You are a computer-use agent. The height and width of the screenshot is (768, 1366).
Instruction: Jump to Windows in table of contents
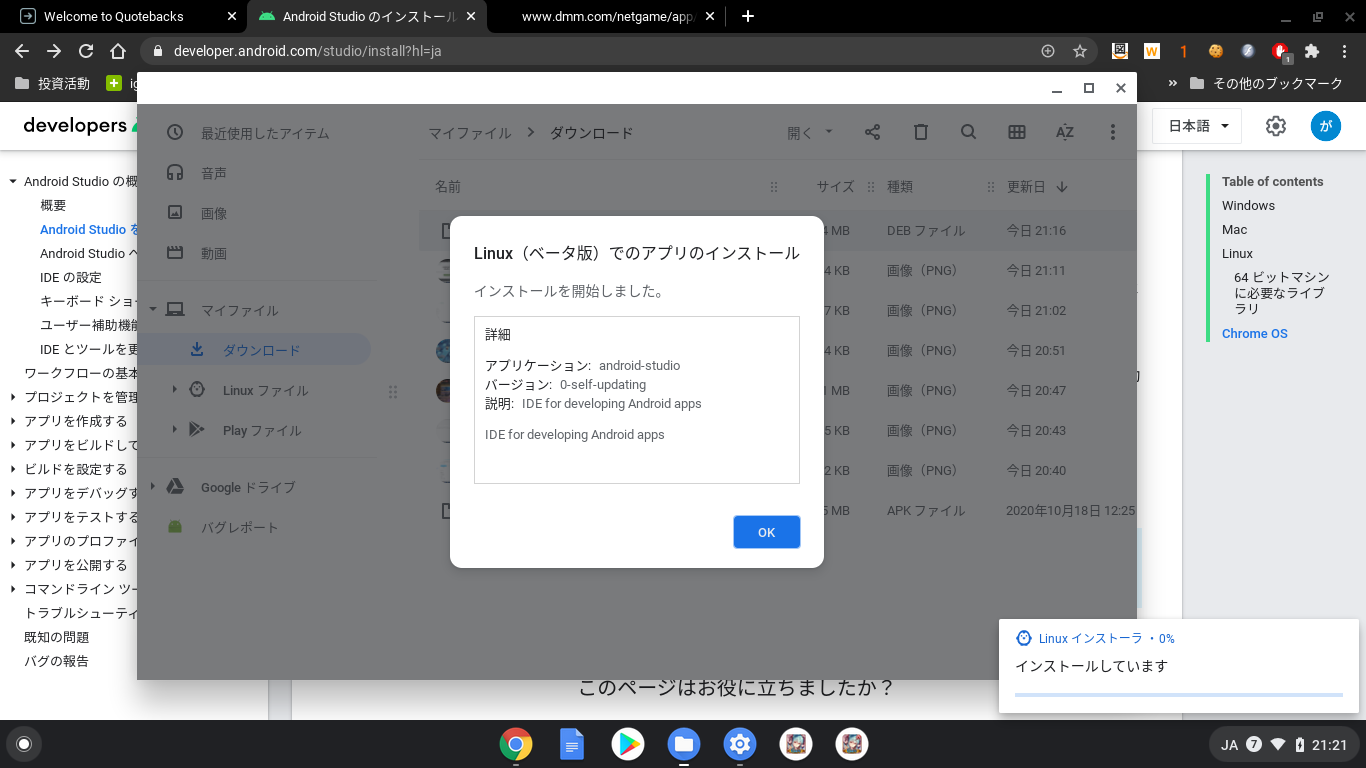coord(1248,205)
